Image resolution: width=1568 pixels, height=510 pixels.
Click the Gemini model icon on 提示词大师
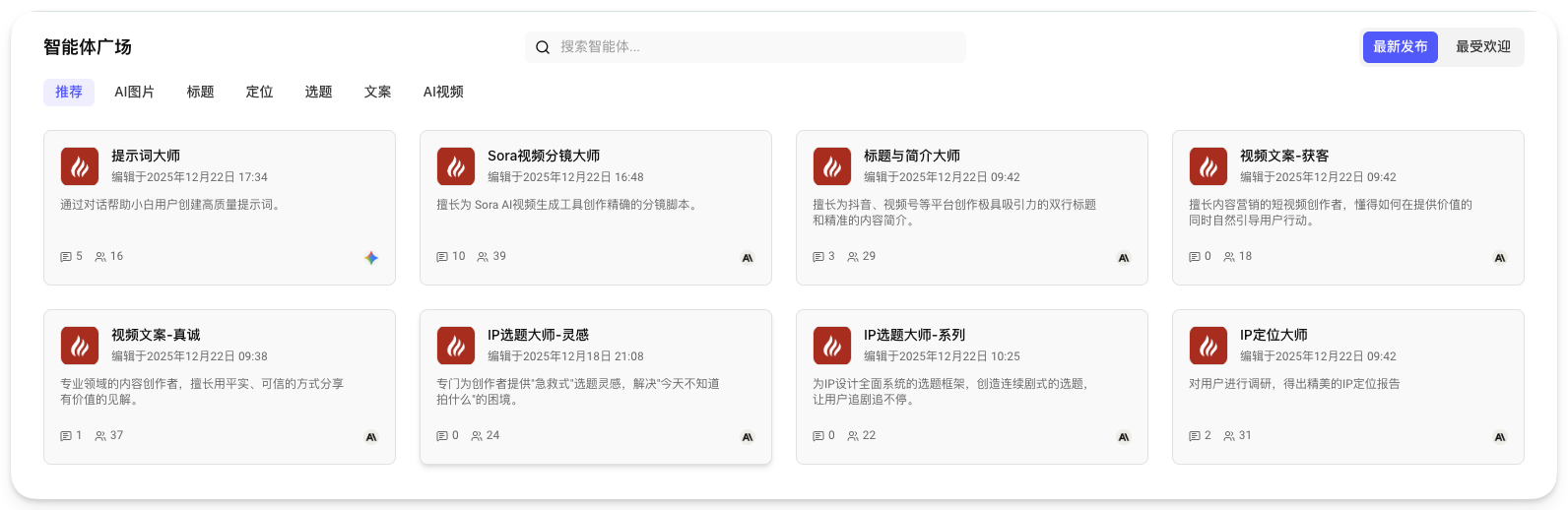[x=371, y=258]
